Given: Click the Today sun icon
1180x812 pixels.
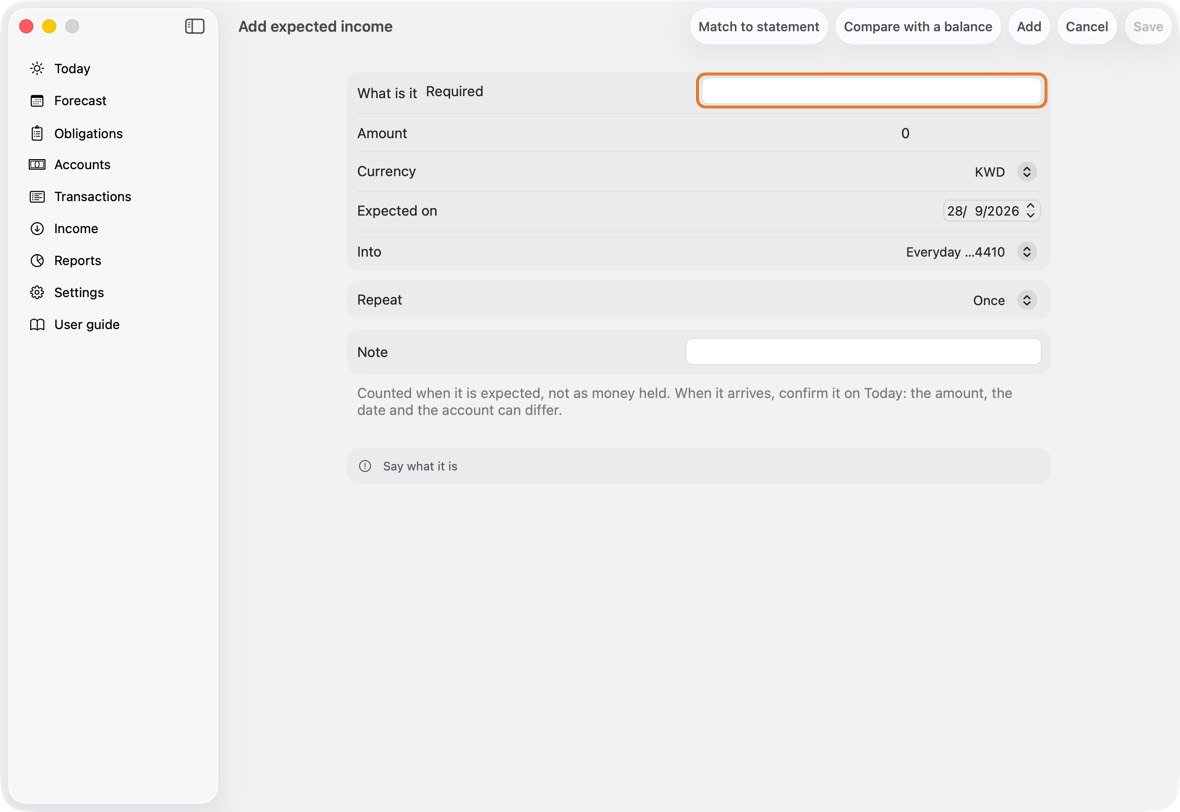Looking at the screenshot, I should pos(37,68).
